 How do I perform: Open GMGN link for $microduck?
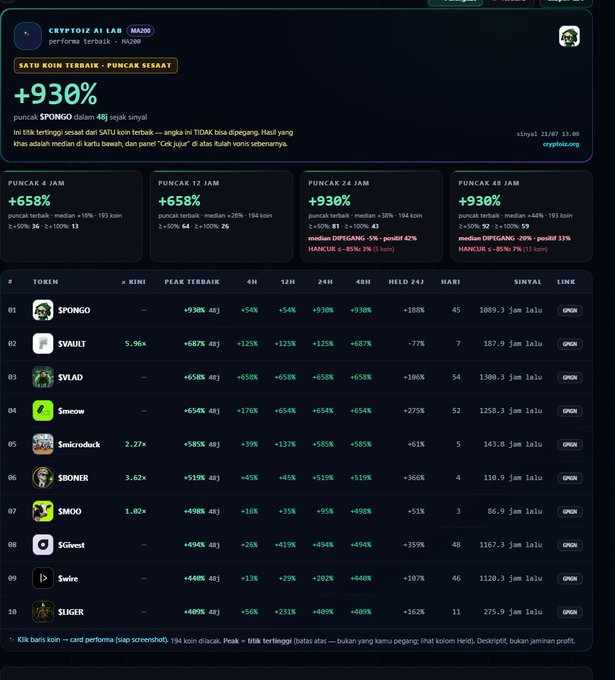pos(569,445)
